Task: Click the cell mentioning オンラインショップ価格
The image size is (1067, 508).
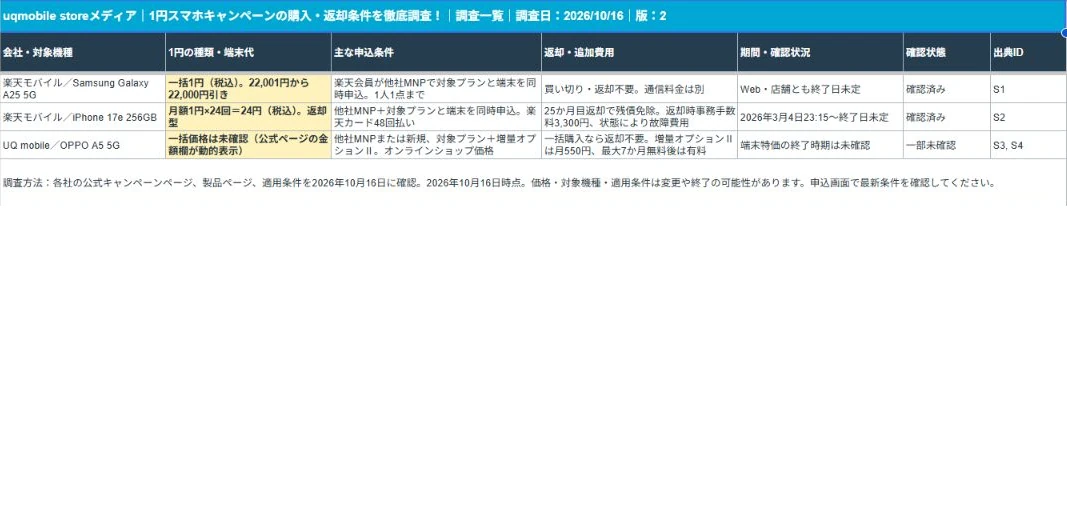Action: click(436, 145)
